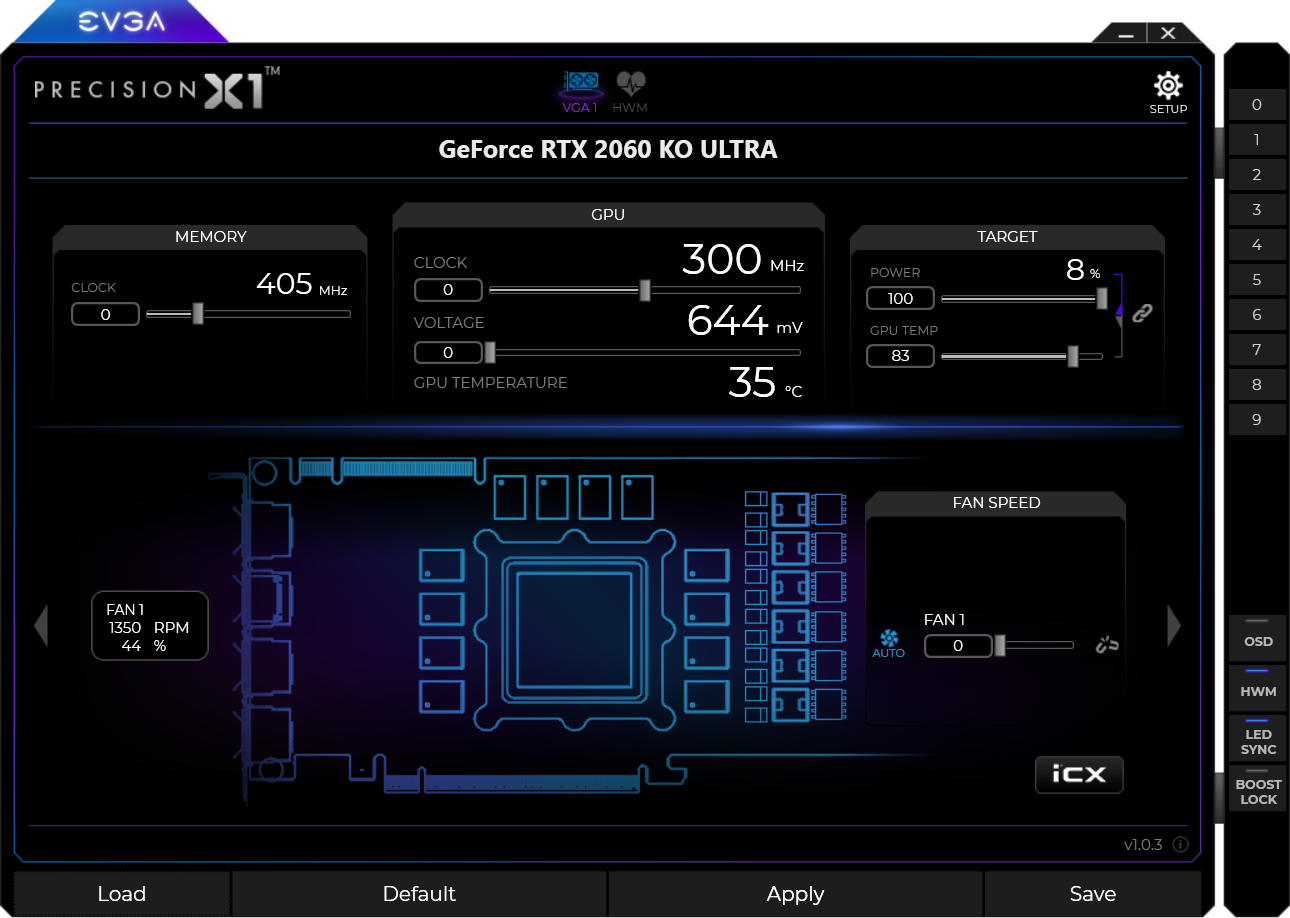
Task: Click the memory clock offset field
Action: pos(105,315)
